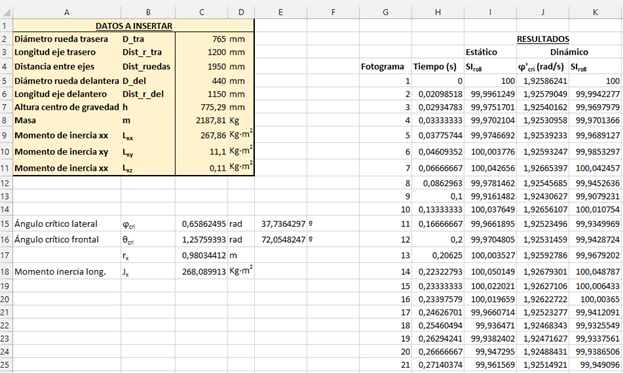Select Fotograma number 21 cell
The image size is (623, 373).
385,364
